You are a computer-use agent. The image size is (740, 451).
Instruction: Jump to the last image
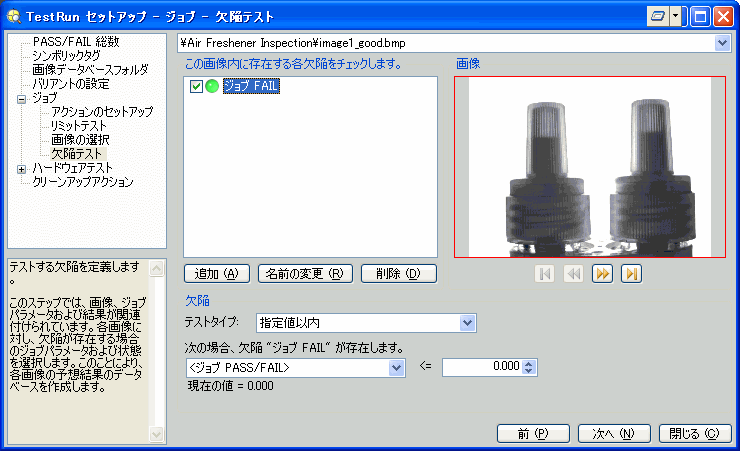pos(631,274)
